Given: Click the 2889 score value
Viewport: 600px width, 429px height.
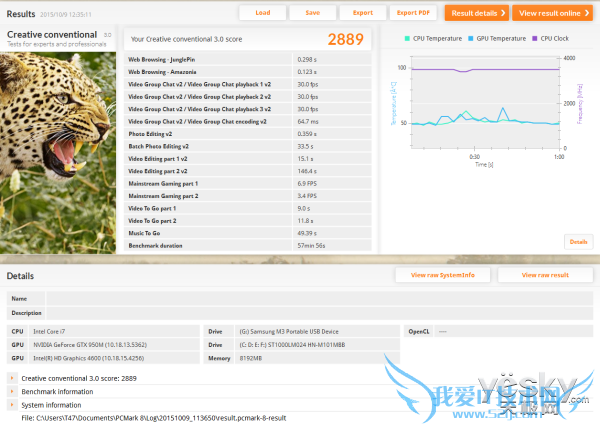Looking at the screenshot, I should (x=346, y=39).
